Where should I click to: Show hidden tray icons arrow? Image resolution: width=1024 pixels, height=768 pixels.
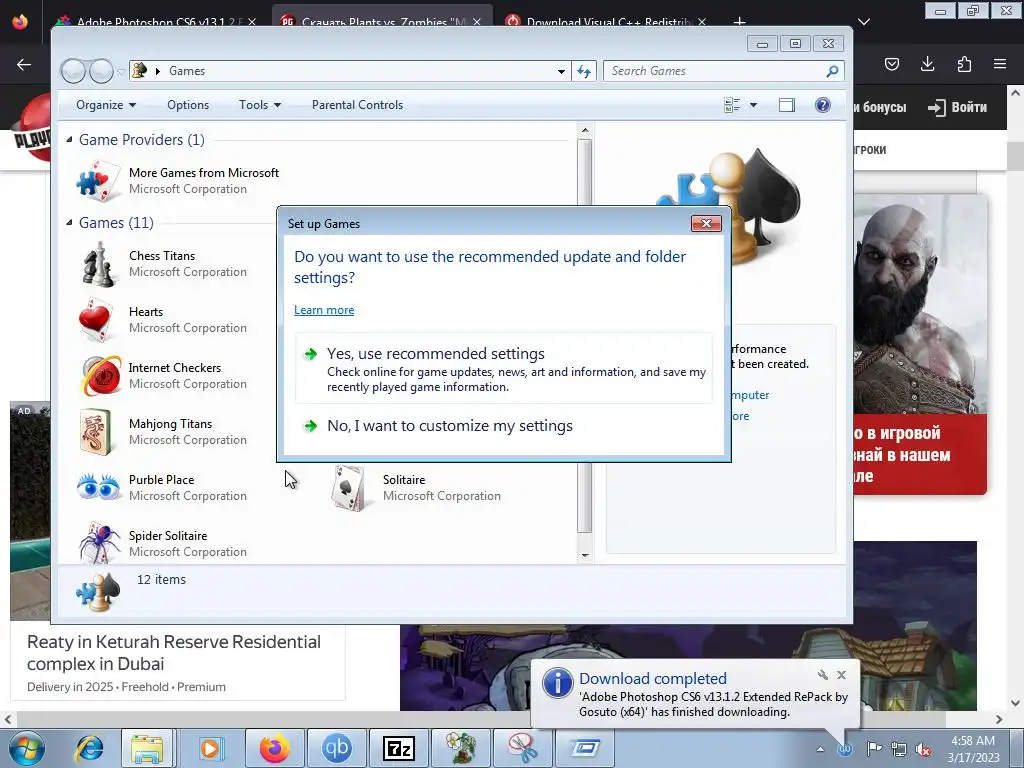tap(820, 749)
